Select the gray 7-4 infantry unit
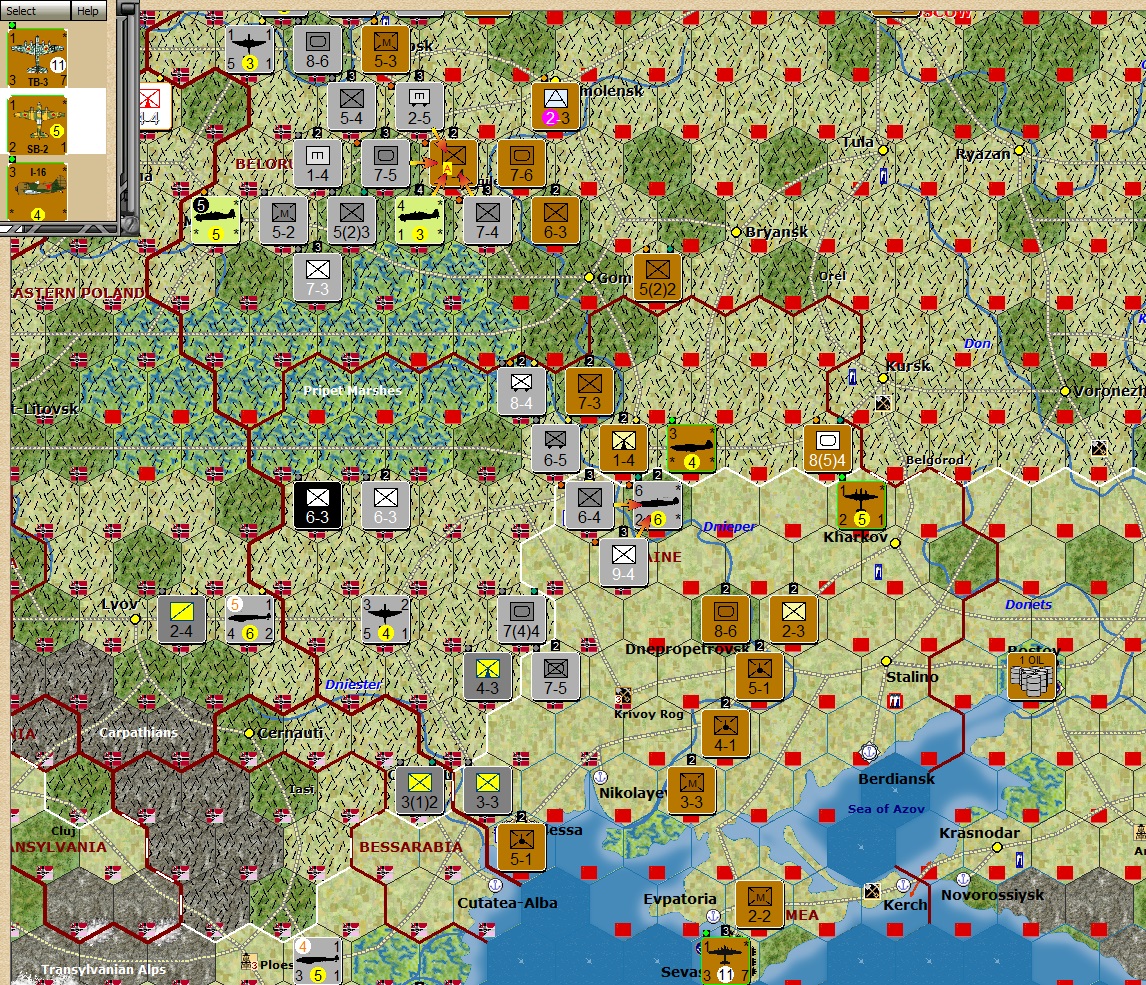 pos(487,220)
